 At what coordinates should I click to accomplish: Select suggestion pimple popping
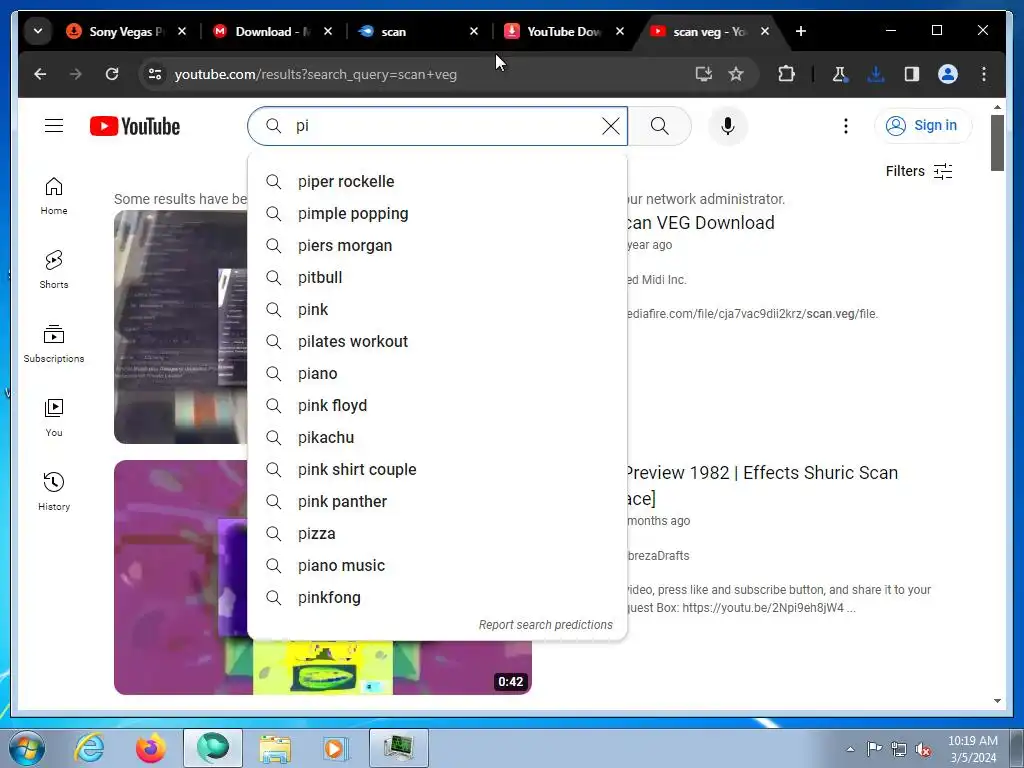click(x=437, y=214)
